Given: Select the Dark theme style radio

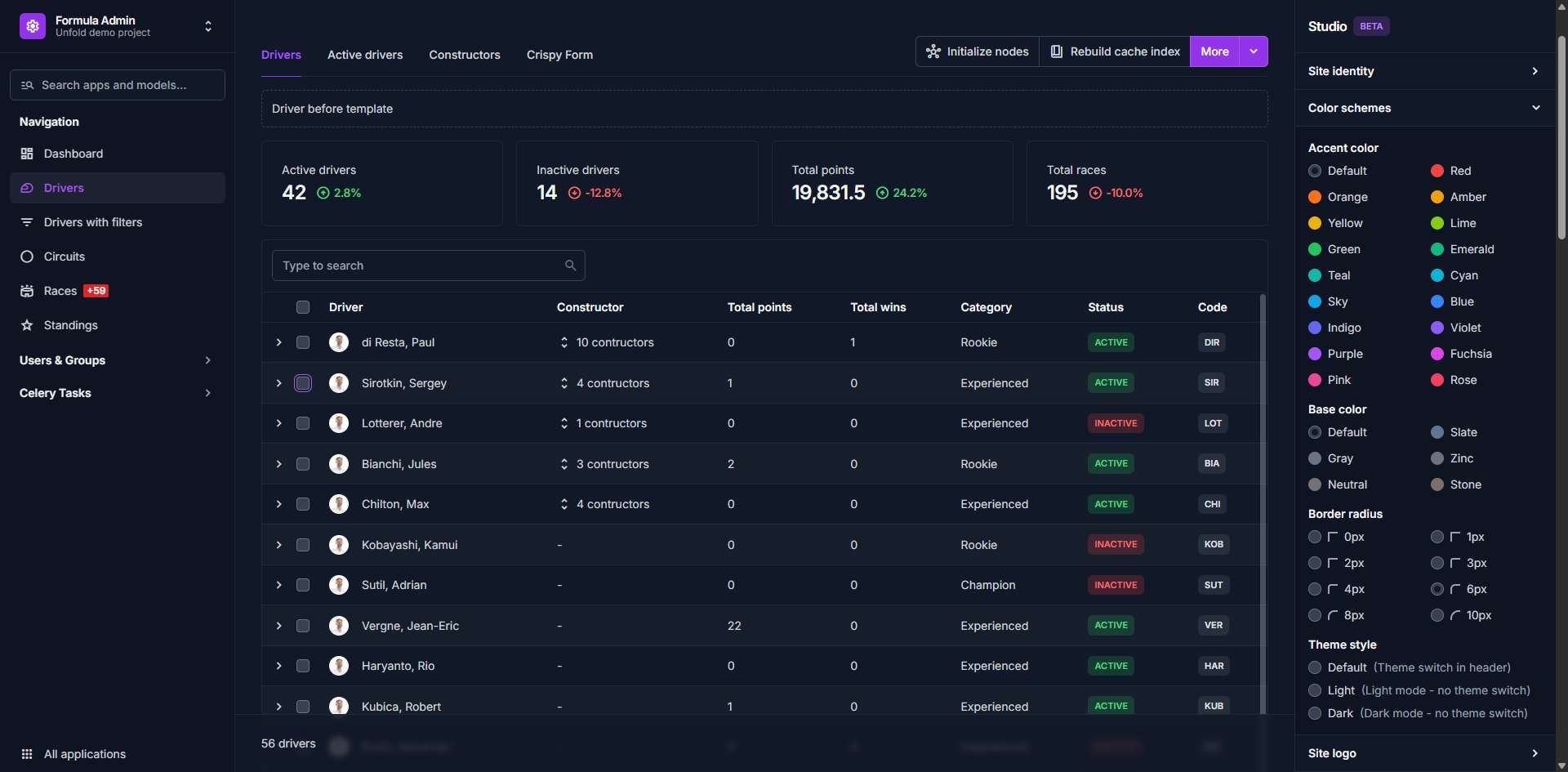Looking at the screenshot, I should [1315, 713].
